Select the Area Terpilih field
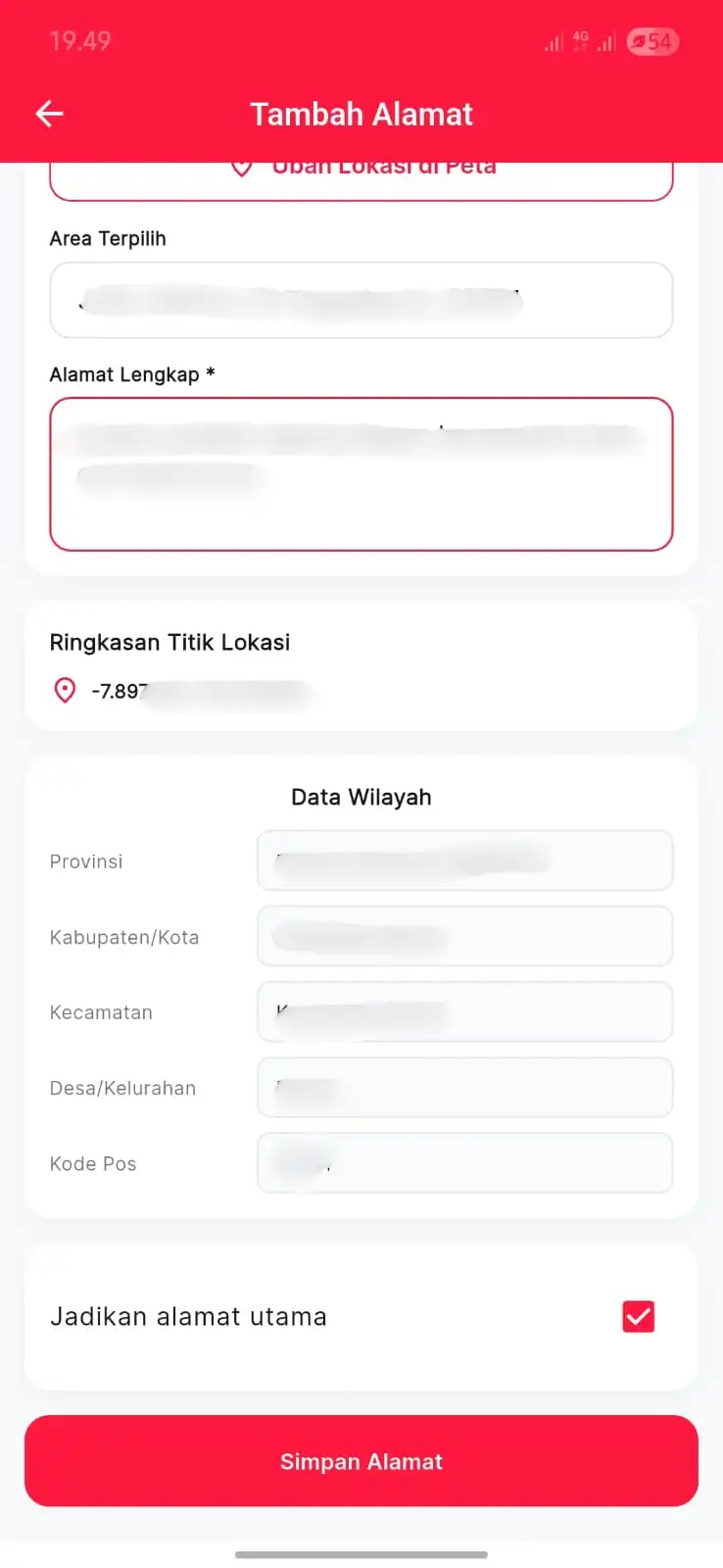Image resolution: width=723 pixels, height=1568 pixels. [361, 300]
